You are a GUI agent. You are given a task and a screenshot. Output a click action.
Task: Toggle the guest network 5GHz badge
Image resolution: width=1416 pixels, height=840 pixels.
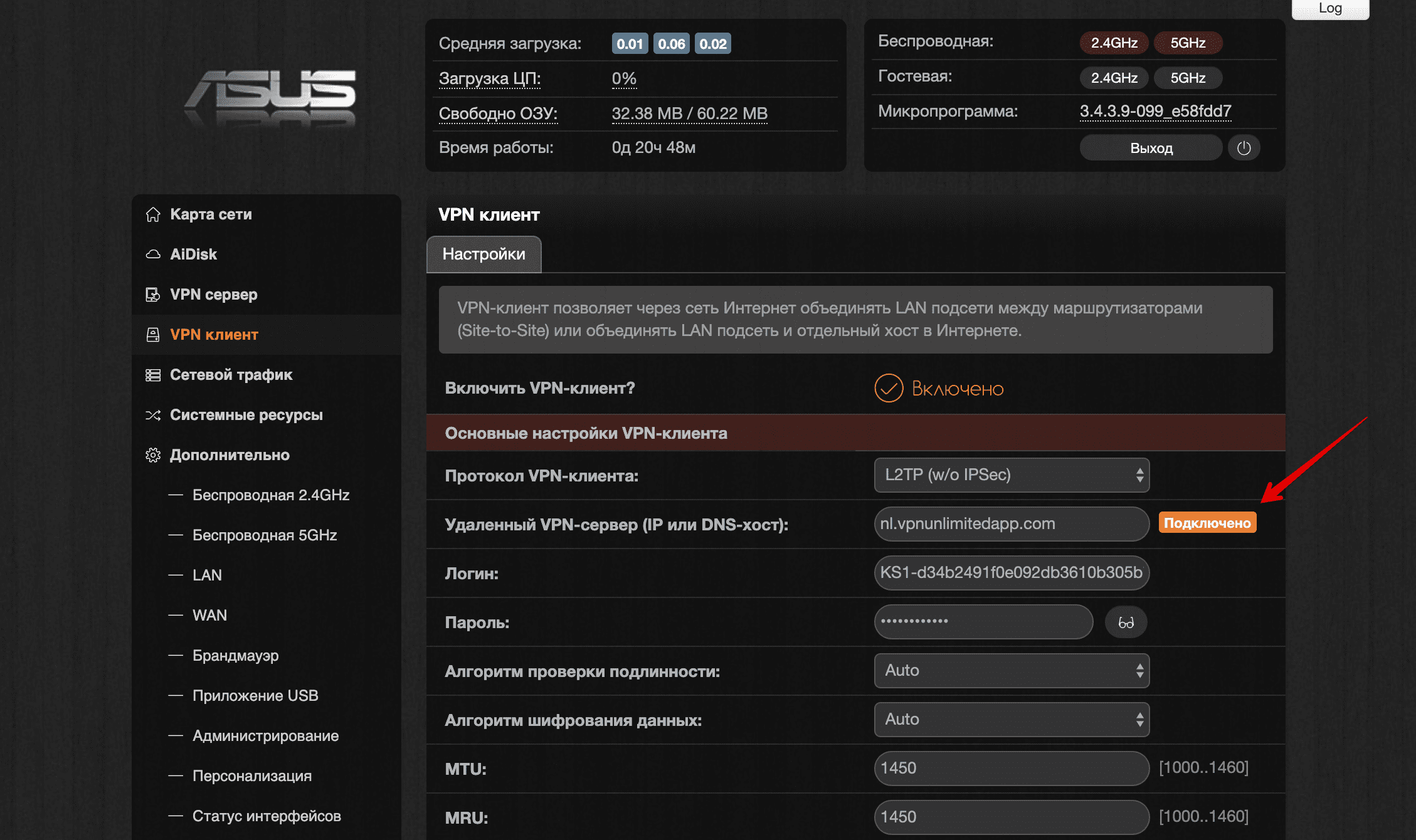pos(1187,78)
